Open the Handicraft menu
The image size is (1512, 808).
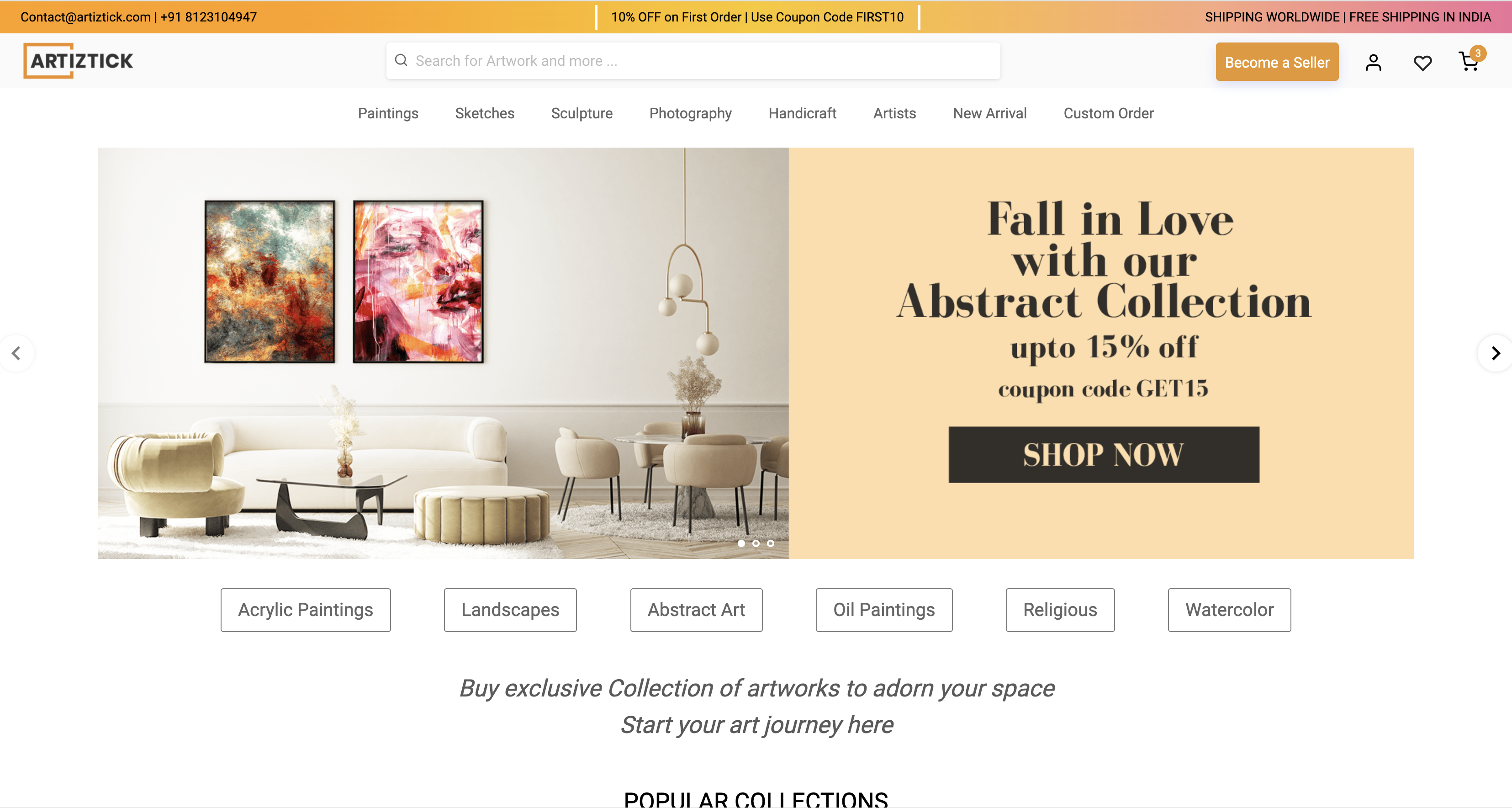803,113
